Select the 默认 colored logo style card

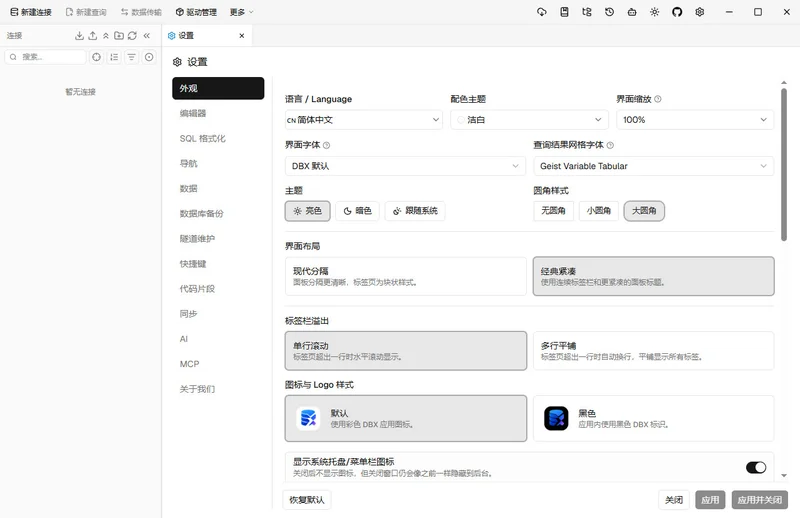(406, 418)
